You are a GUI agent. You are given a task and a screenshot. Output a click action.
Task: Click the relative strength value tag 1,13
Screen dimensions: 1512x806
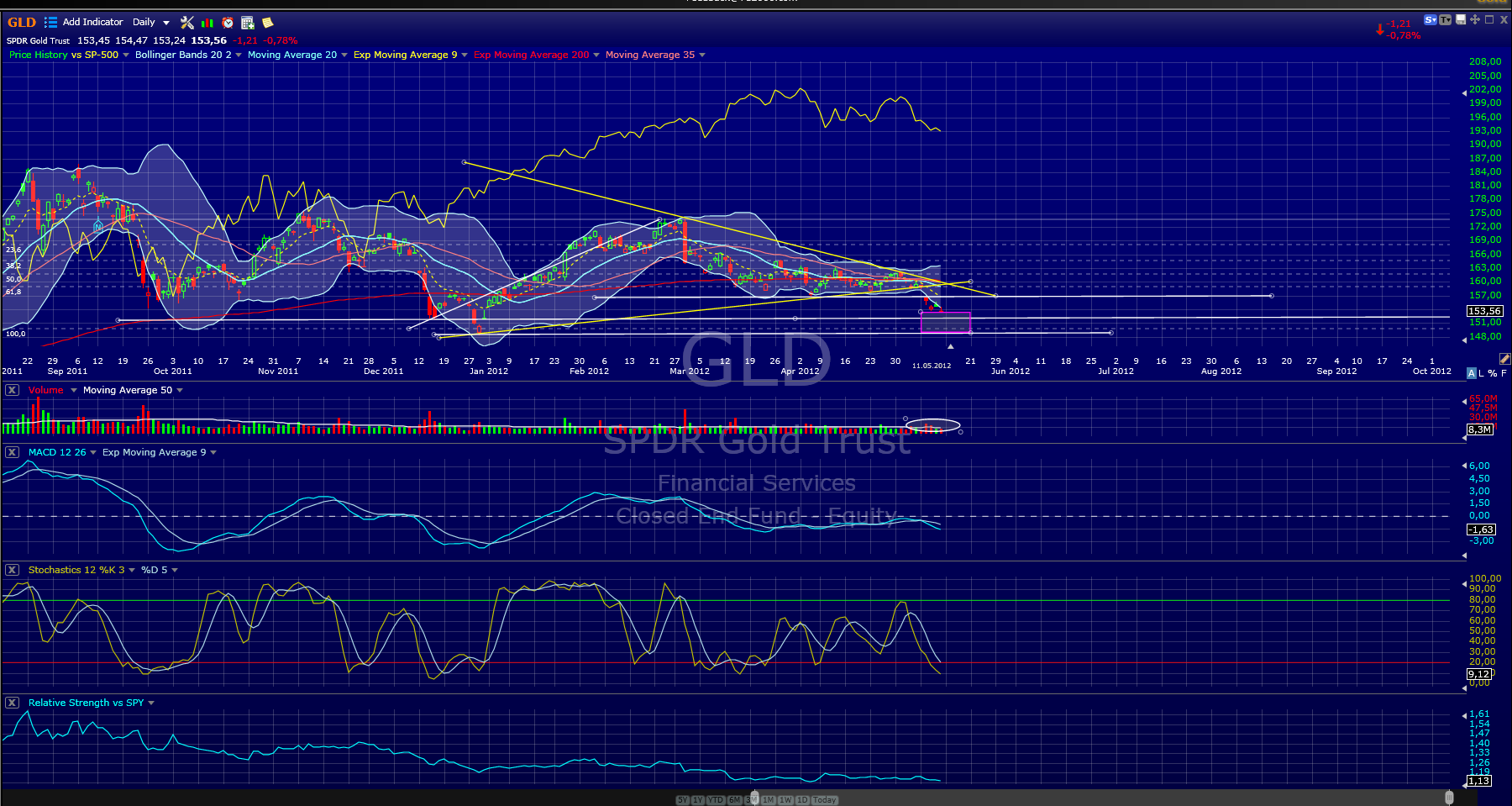click(x=1479, y=781)
